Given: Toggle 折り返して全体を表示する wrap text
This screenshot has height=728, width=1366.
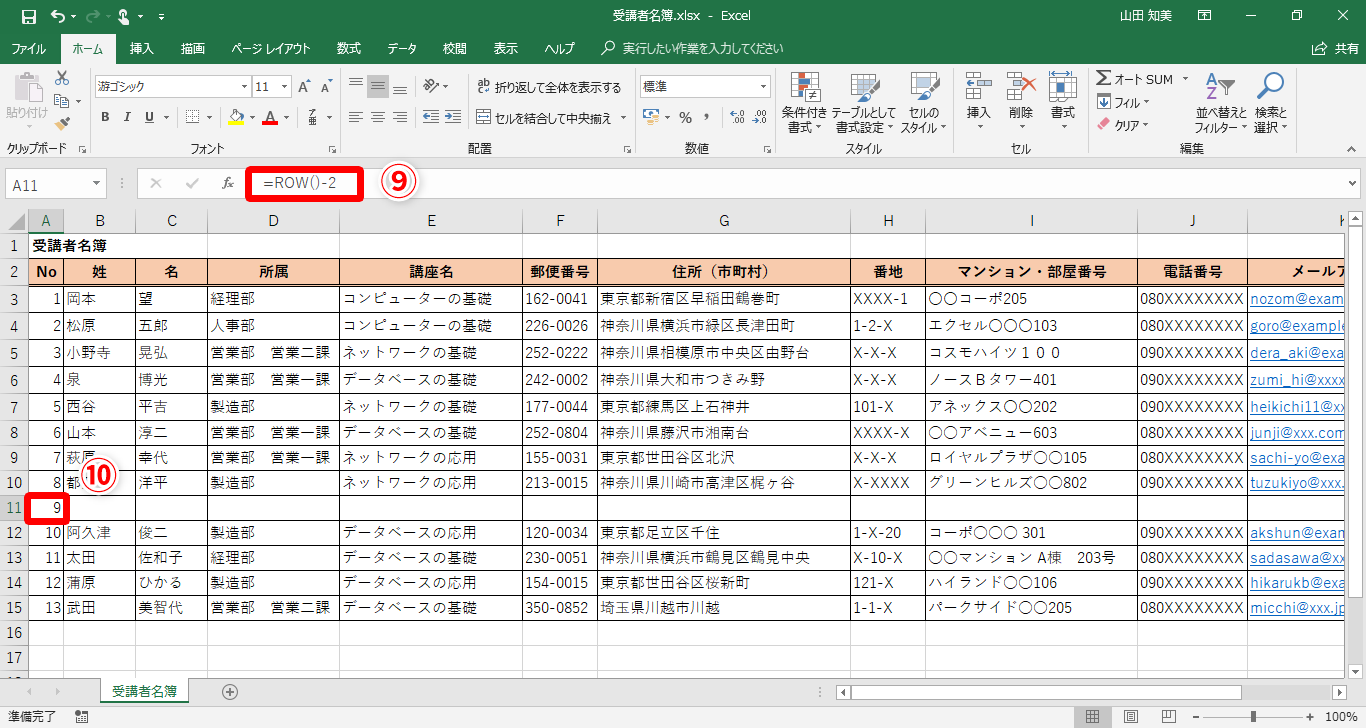Looking at the screenshot, I should tap(549, 87).
